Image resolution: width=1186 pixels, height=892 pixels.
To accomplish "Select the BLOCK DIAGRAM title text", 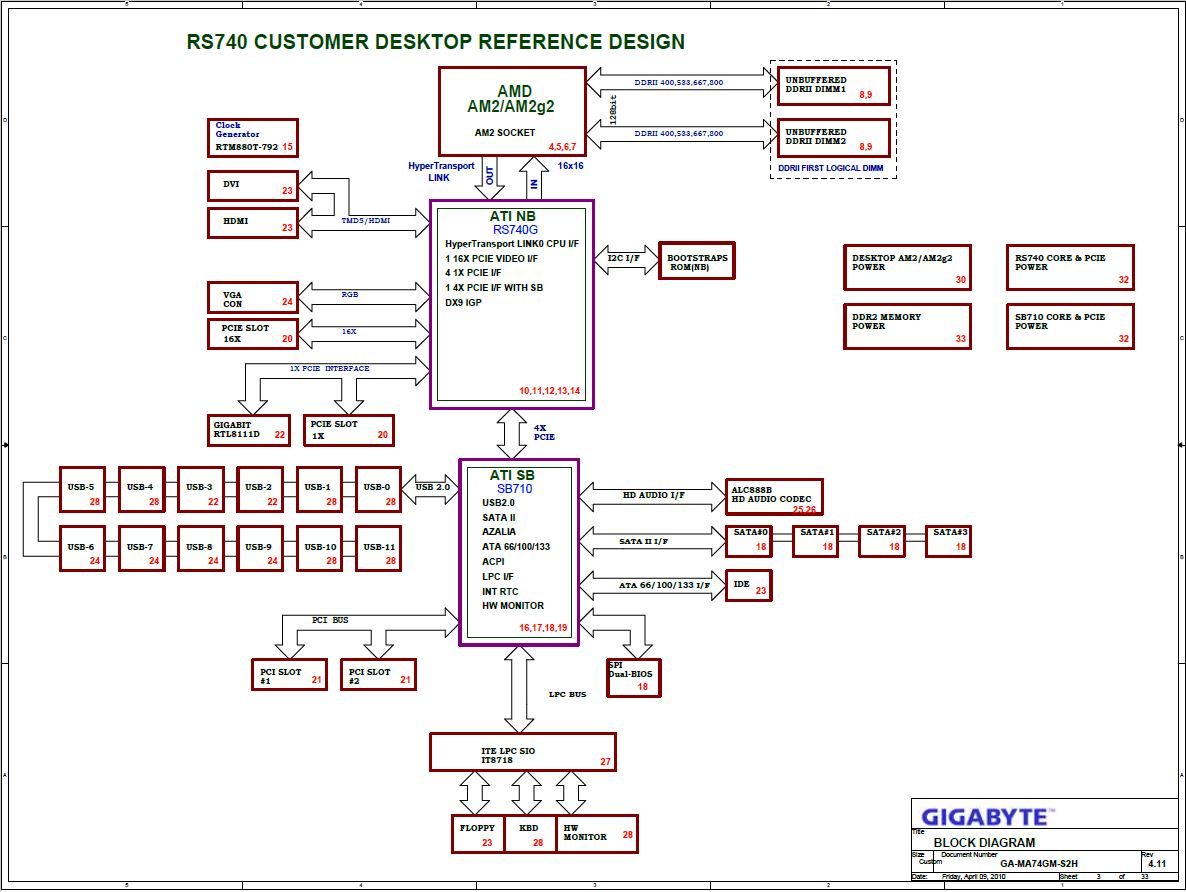I will click(984, 842).
